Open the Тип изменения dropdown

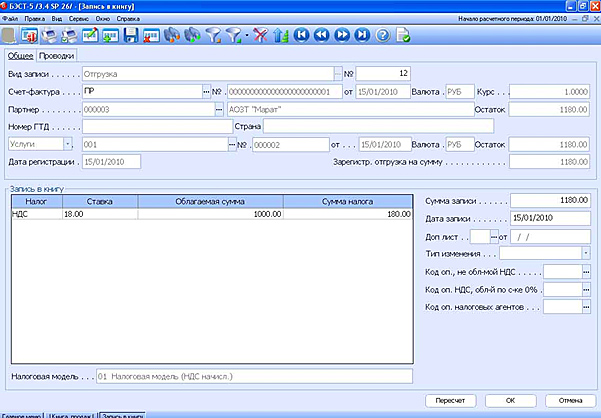point(585,253)
